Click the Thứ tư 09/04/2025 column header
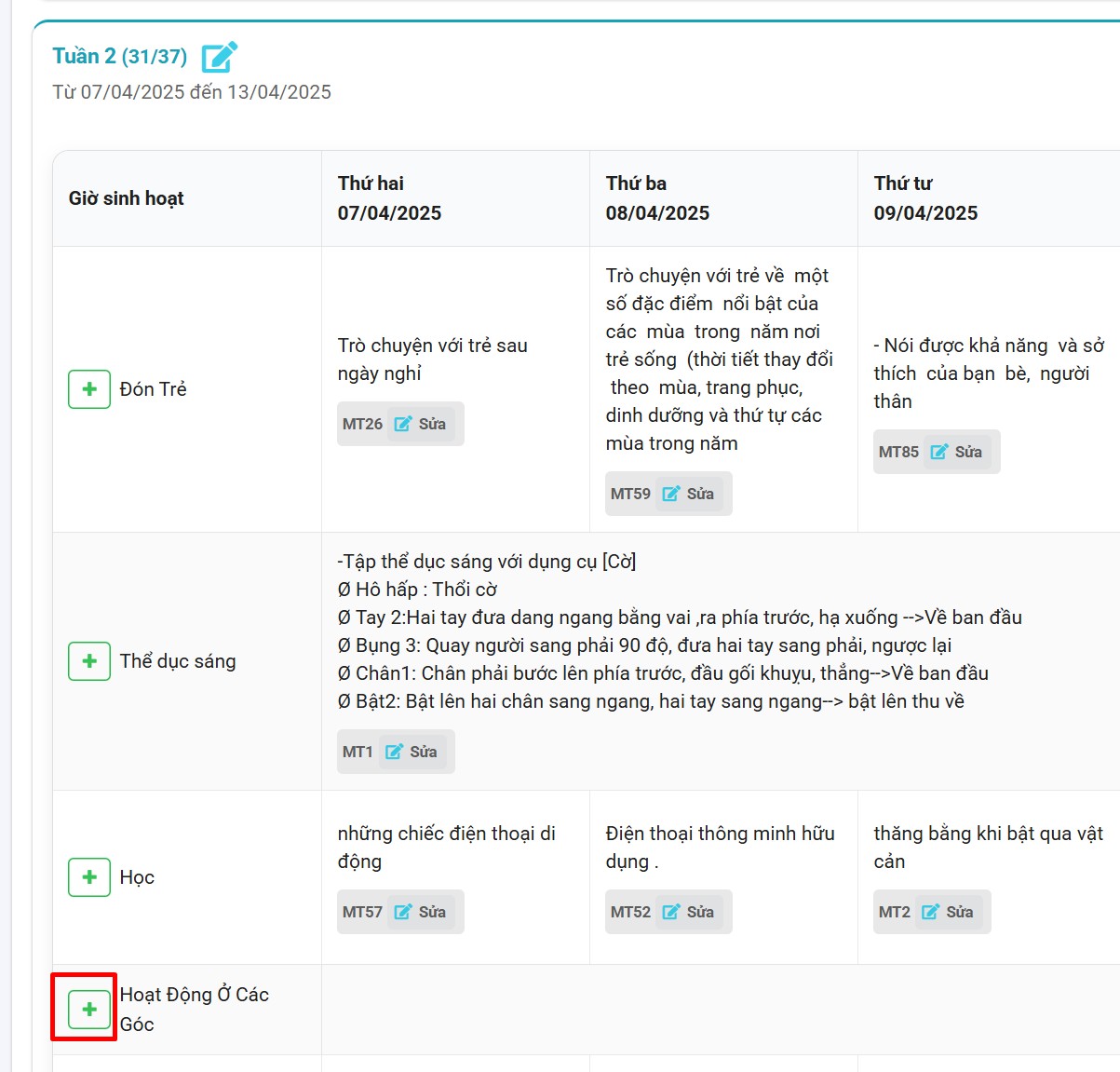 (925, 198)
